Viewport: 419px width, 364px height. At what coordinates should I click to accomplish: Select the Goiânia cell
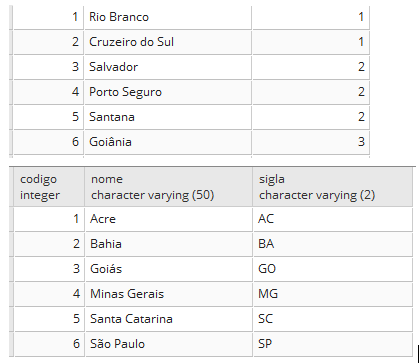pyautogui.click(x=168, y=142)
